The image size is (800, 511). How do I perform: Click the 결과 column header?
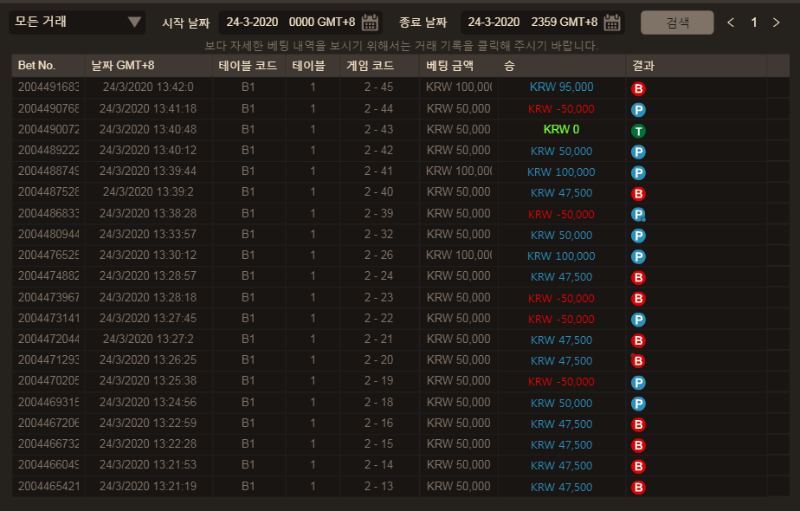(642, 65)
